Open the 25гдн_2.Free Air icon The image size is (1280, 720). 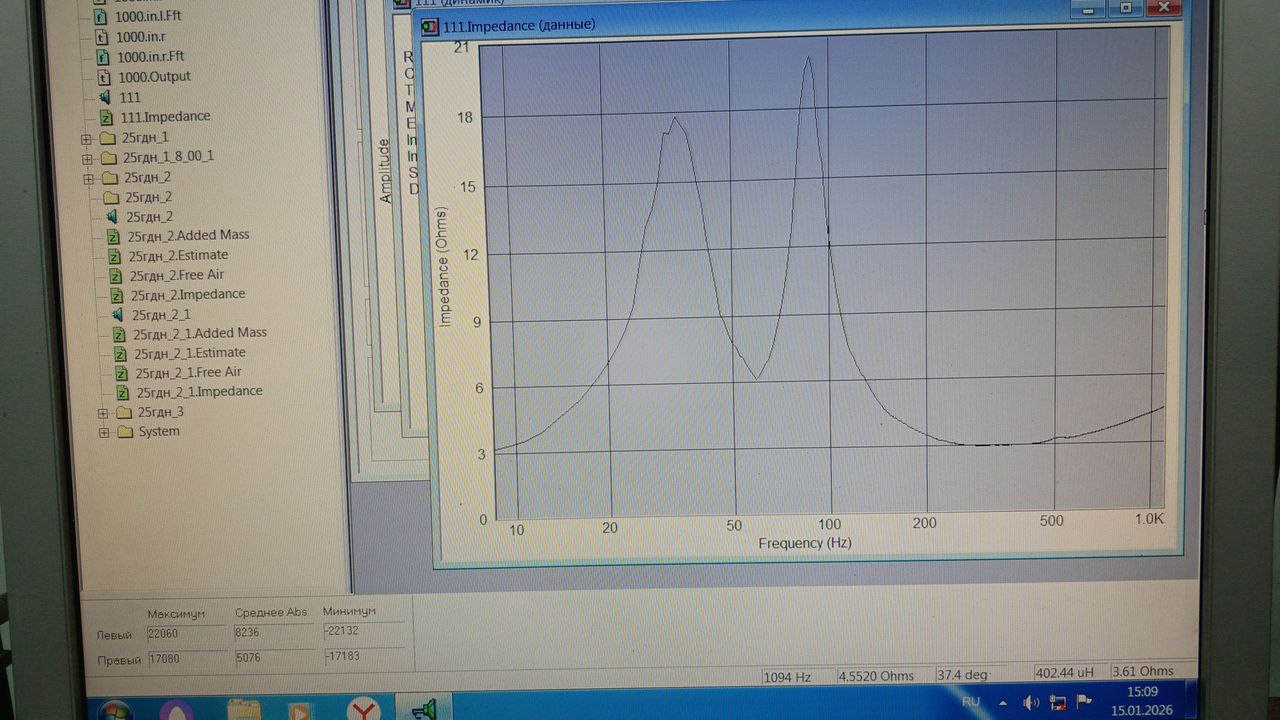click(x=115, y=276)
